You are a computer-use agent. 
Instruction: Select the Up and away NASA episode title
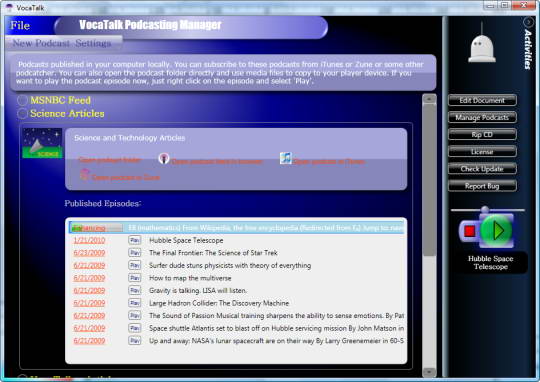(x=277, y=341)
